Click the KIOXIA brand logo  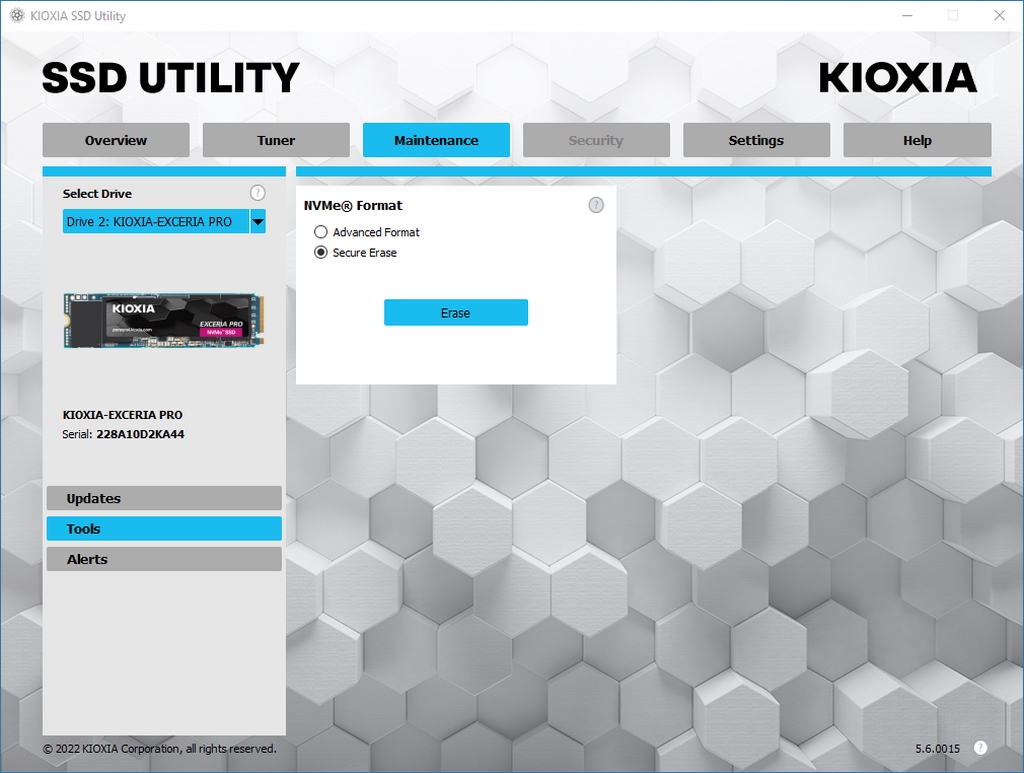pyautogui.click(x=897, y=78)
